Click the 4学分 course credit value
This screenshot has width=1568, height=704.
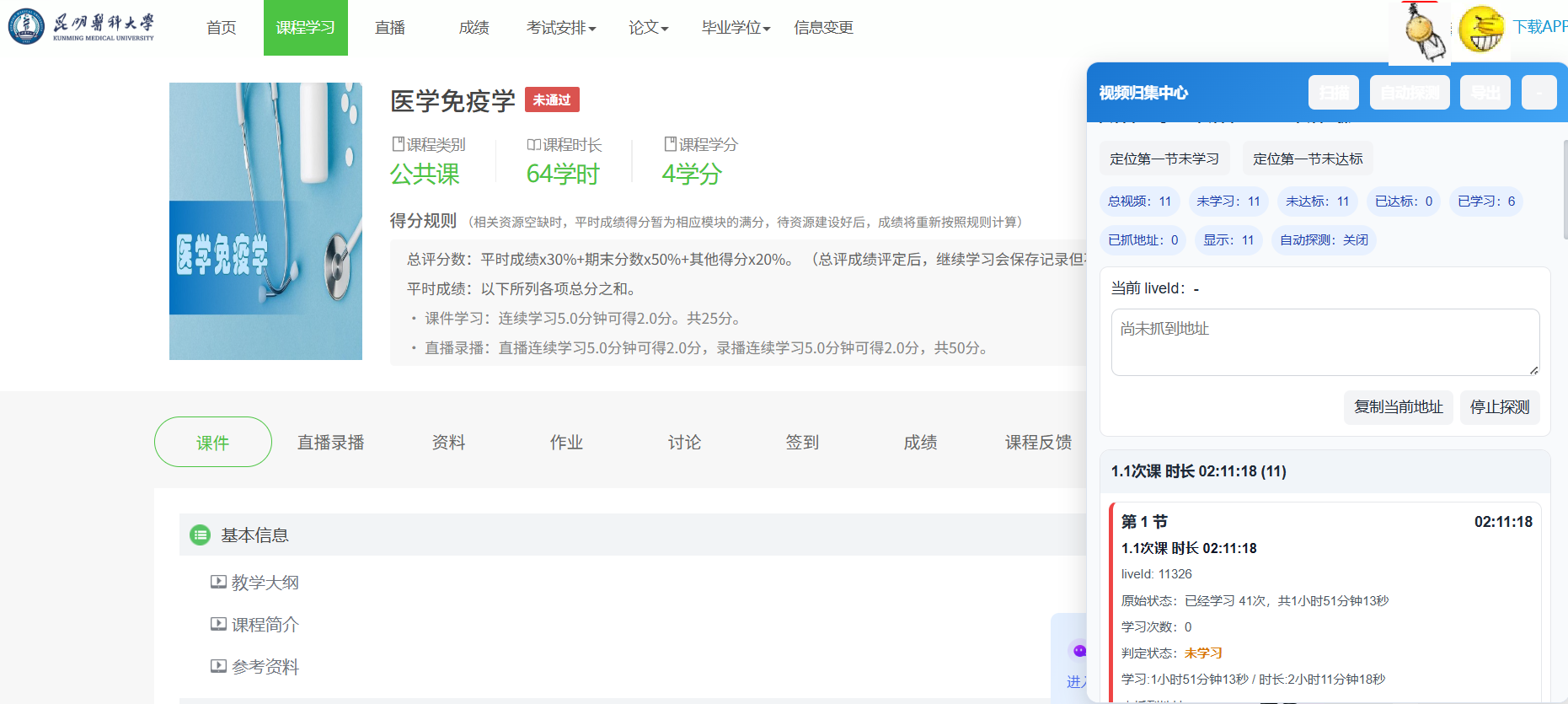692,175
